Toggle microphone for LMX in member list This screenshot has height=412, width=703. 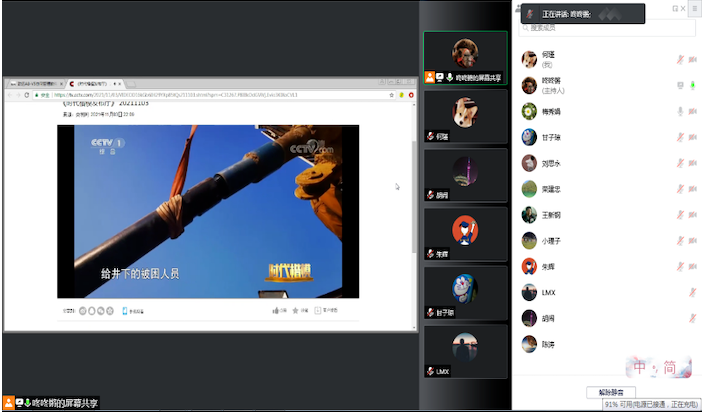click(693, 293)
